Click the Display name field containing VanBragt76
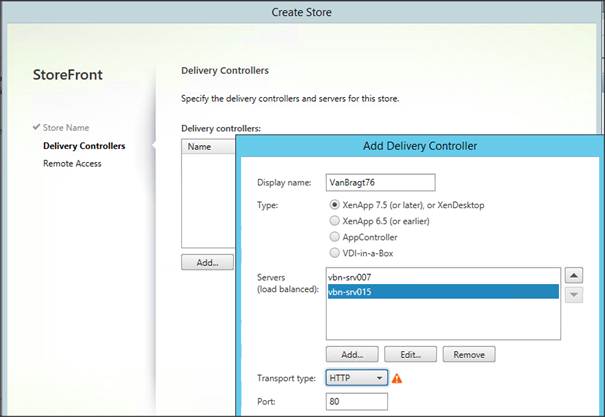The image size is (605, 417). coord(380,182)
